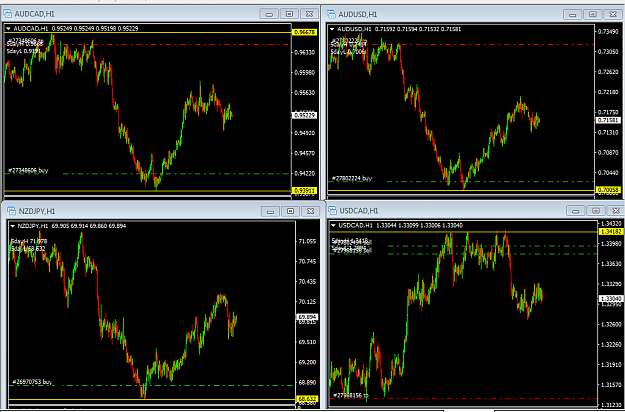The image size is (625, 412).
Task: Click the yellow 1.34182 price tag on USDCAD
Action: point(611,232)
